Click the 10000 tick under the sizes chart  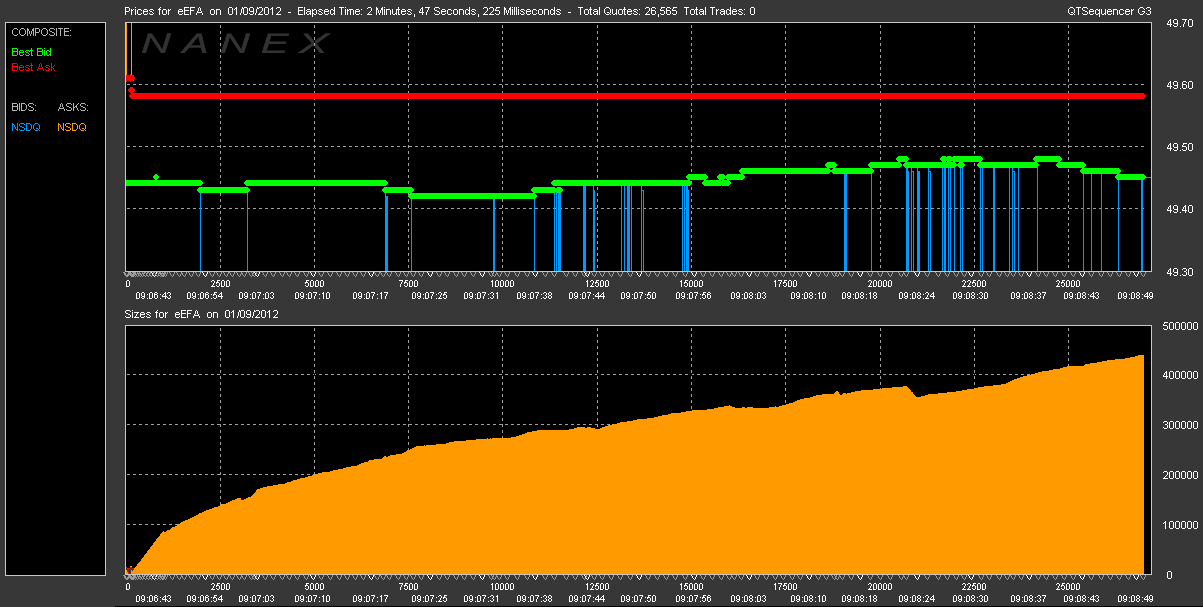(x=502, y=587)
